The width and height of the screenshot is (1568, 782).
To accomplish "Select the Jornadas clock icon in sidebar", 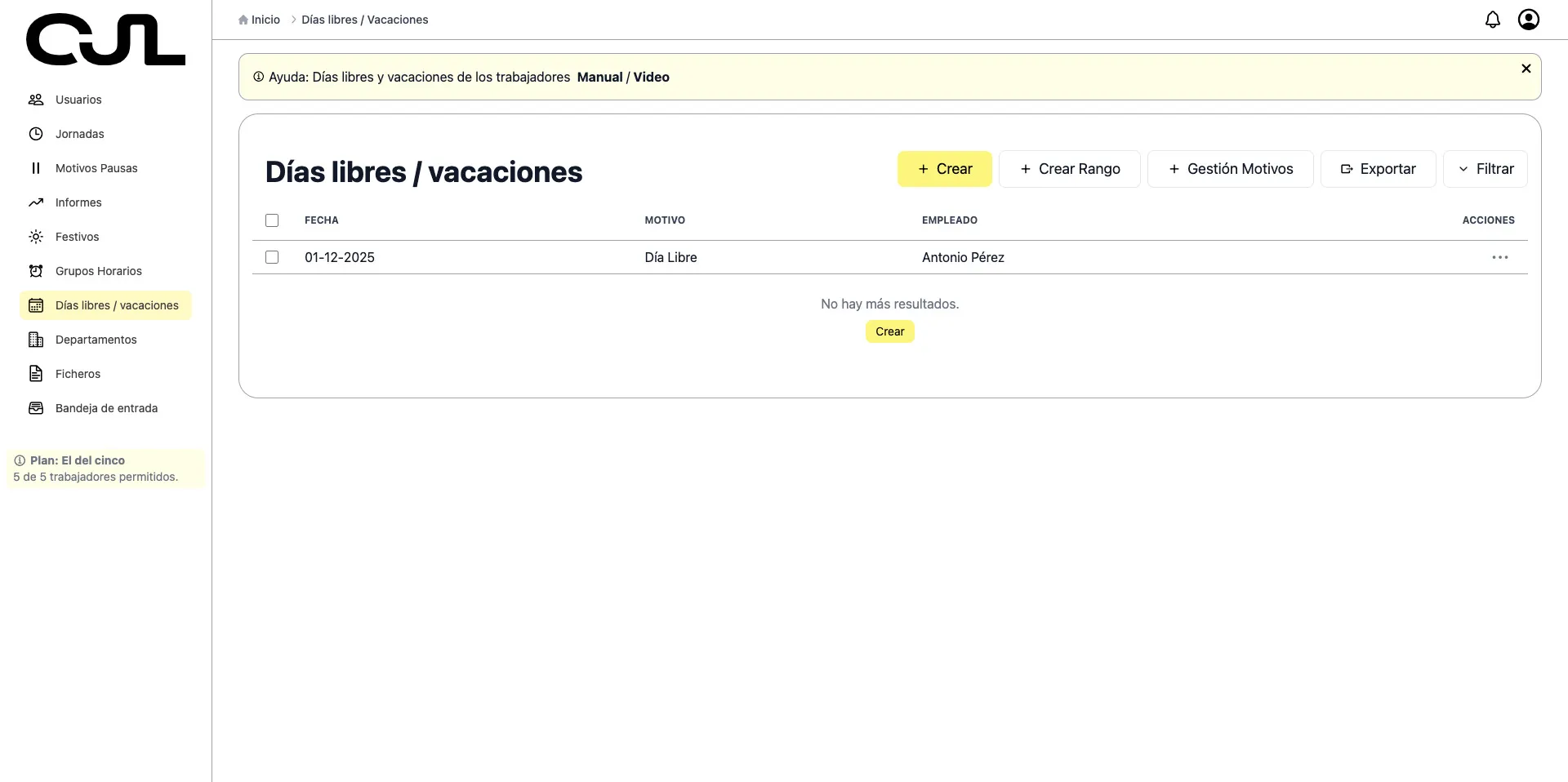I will pos(36,134).
